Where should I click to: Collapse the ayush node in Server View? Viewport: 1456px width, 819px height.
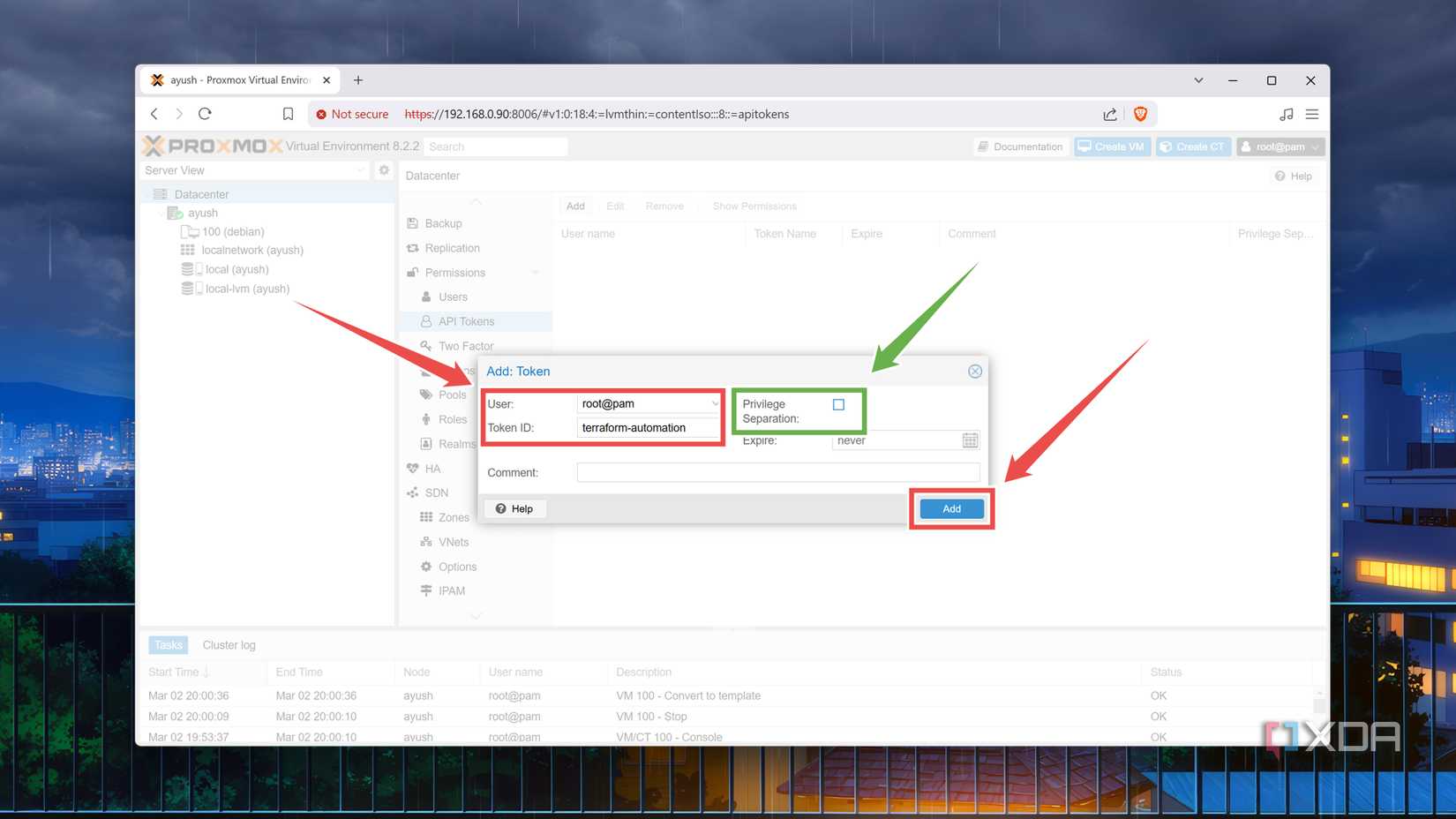161,213
